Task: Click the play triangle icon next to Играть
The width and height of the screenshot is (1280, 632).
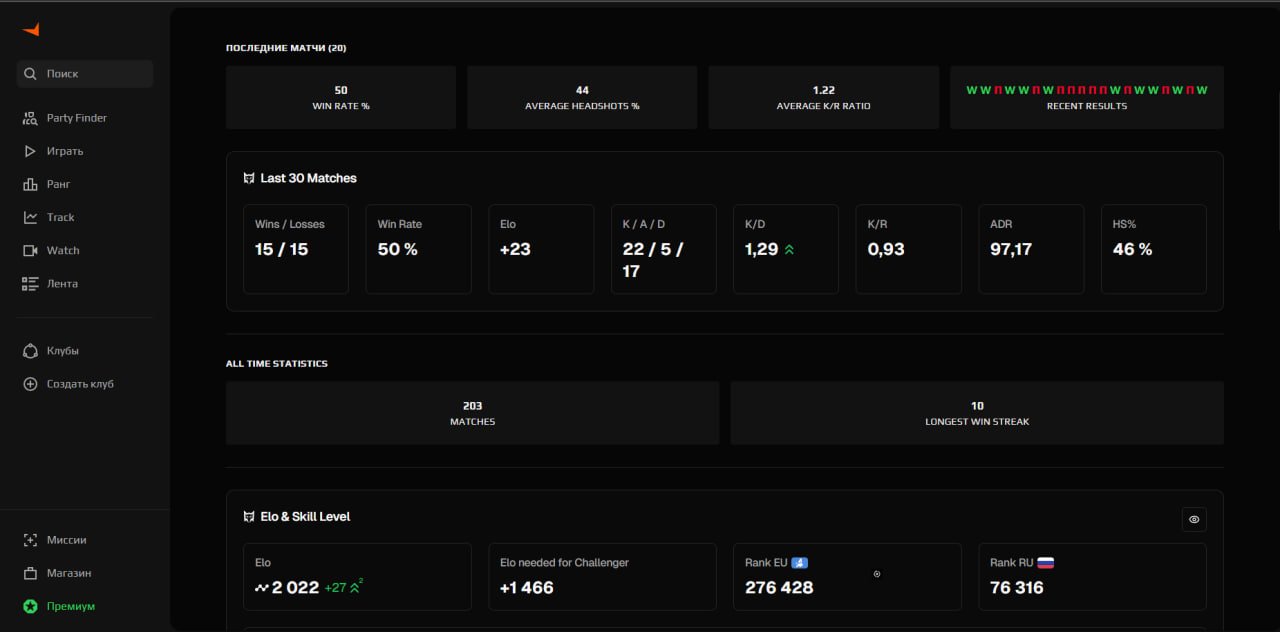Action: coord(28,151)
